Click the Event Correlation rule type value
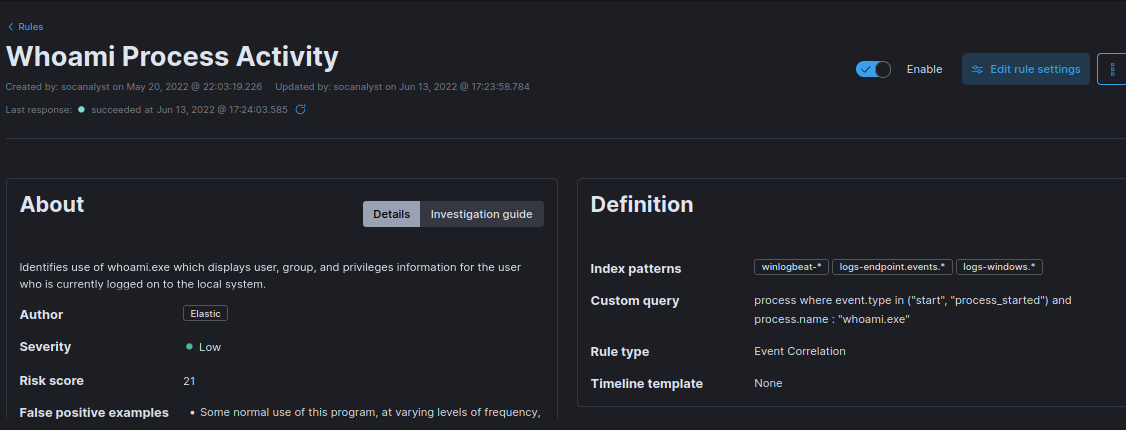The height and width of the screenshot is (430, 1126). click(x=799, y=351)
